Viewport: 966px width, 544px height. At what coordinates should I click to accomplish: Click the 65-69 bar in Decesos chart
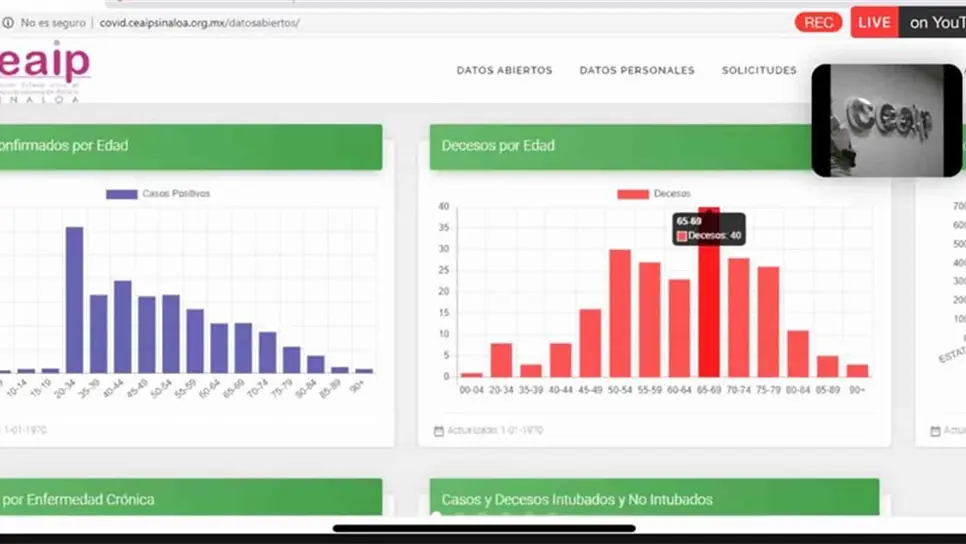pyautogui.click(x=708, y=292)
